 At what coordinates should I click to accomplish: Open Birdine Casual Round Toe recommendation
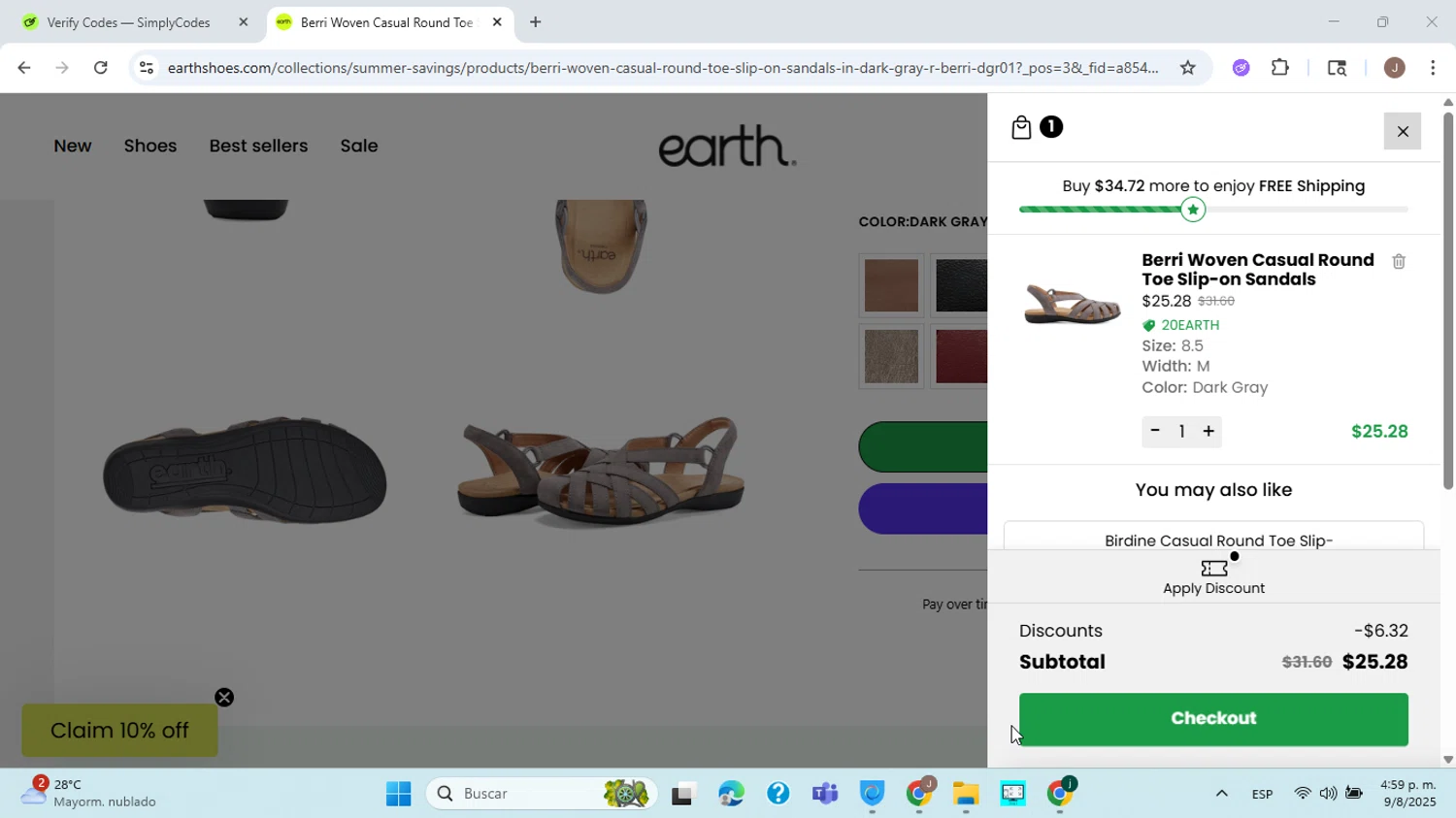[1218, 540]
